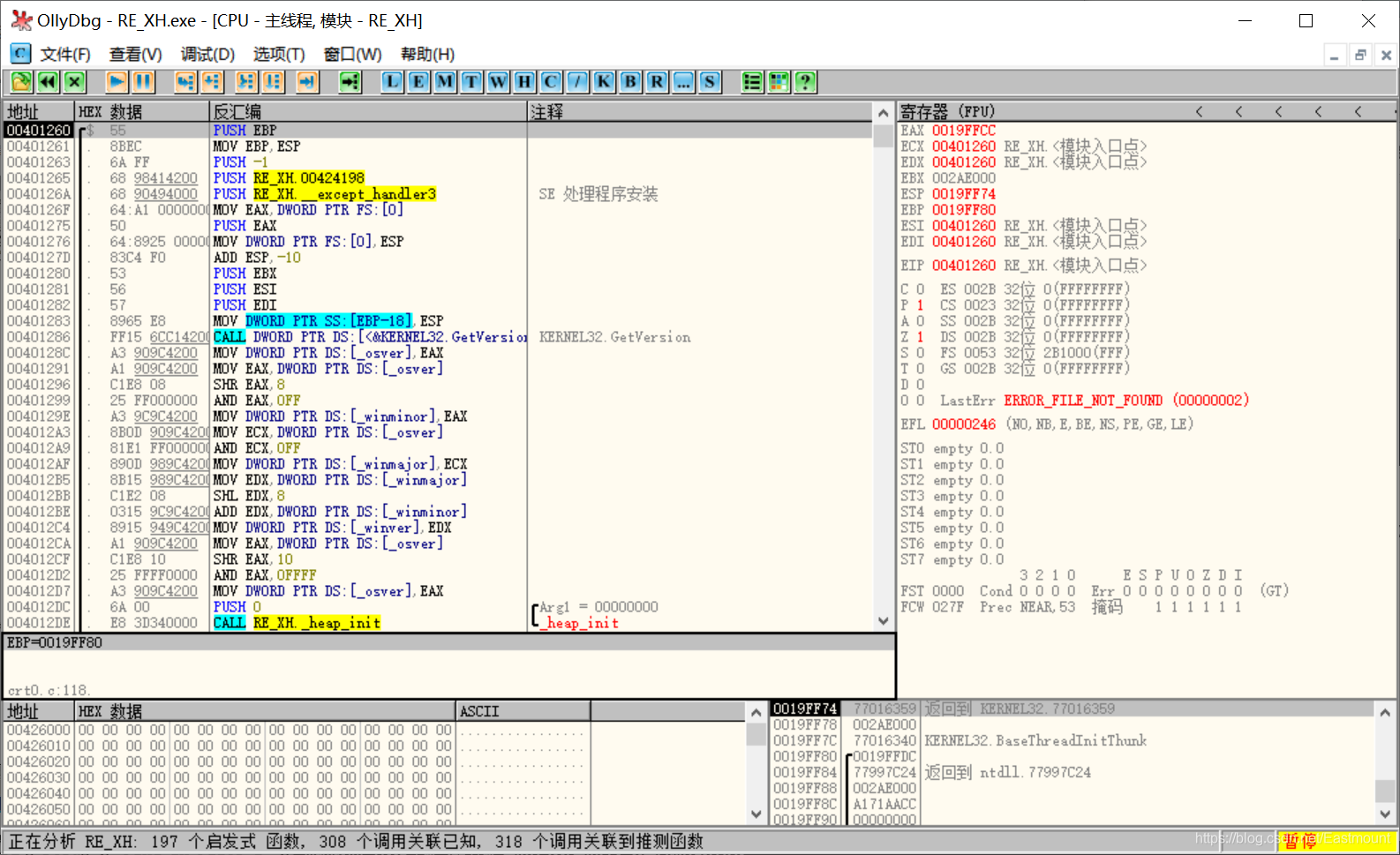Screen dimensions: 1400x855
Task: Click the 地址 column header in disassembly
Action: [39, 112]
